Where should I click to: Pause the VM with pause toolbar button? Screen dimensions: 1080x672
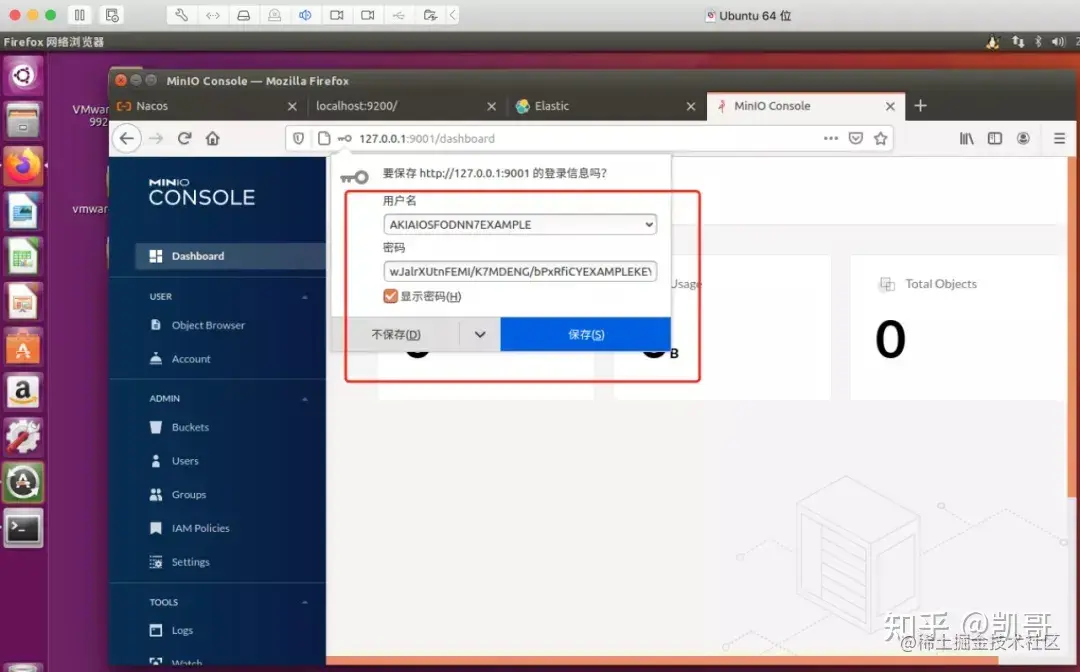tap(80, 15)
